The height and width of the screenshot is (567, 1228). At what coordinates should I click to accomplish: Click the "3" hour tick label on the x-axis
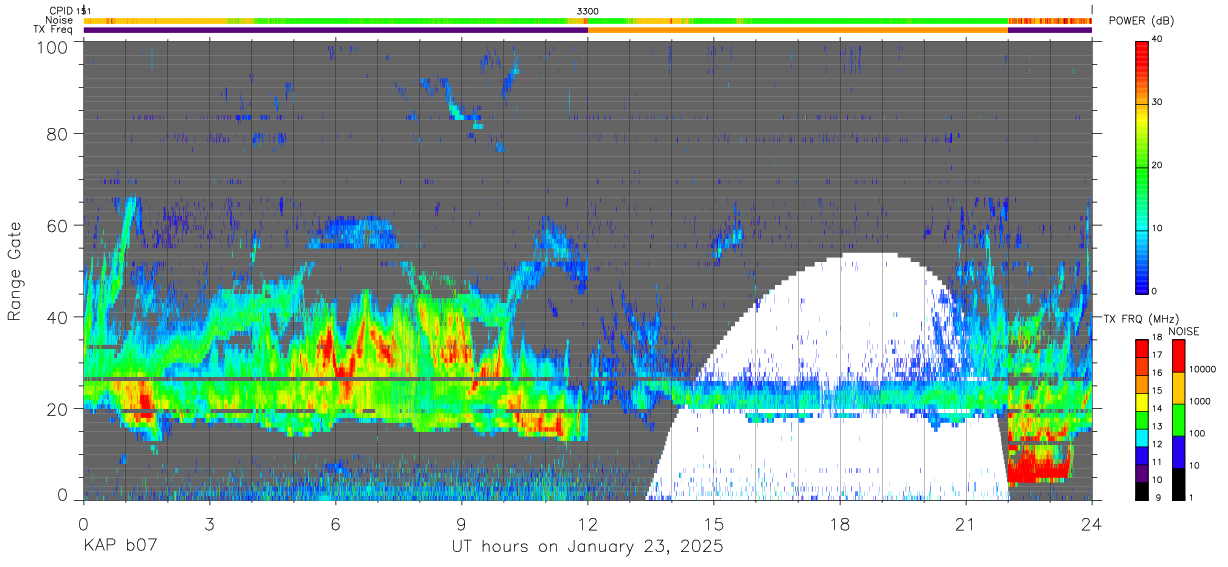coord(209,524)
